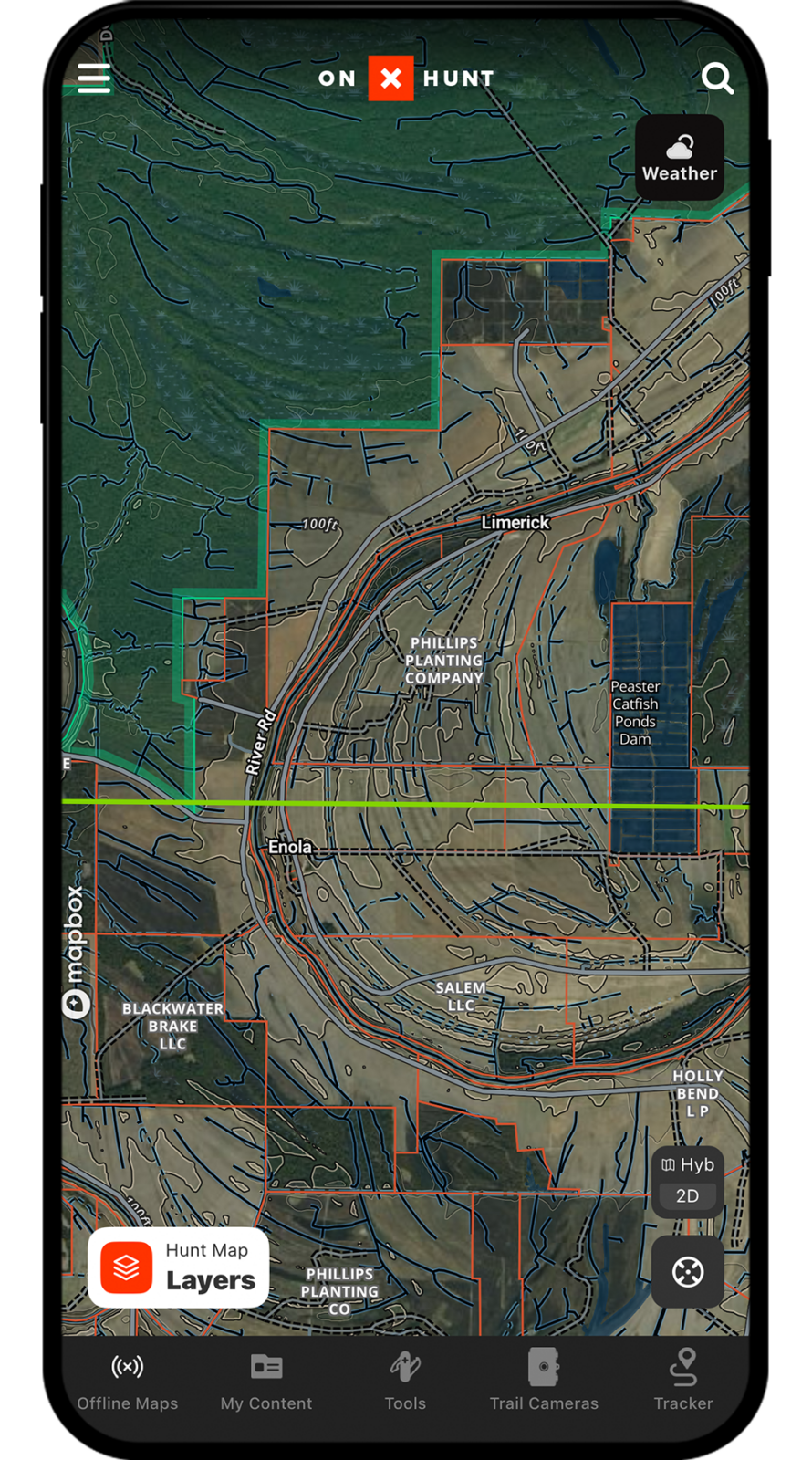Select the Trail Cameras tab
The image size is (812, 1460).
[x=544, y=1382]
